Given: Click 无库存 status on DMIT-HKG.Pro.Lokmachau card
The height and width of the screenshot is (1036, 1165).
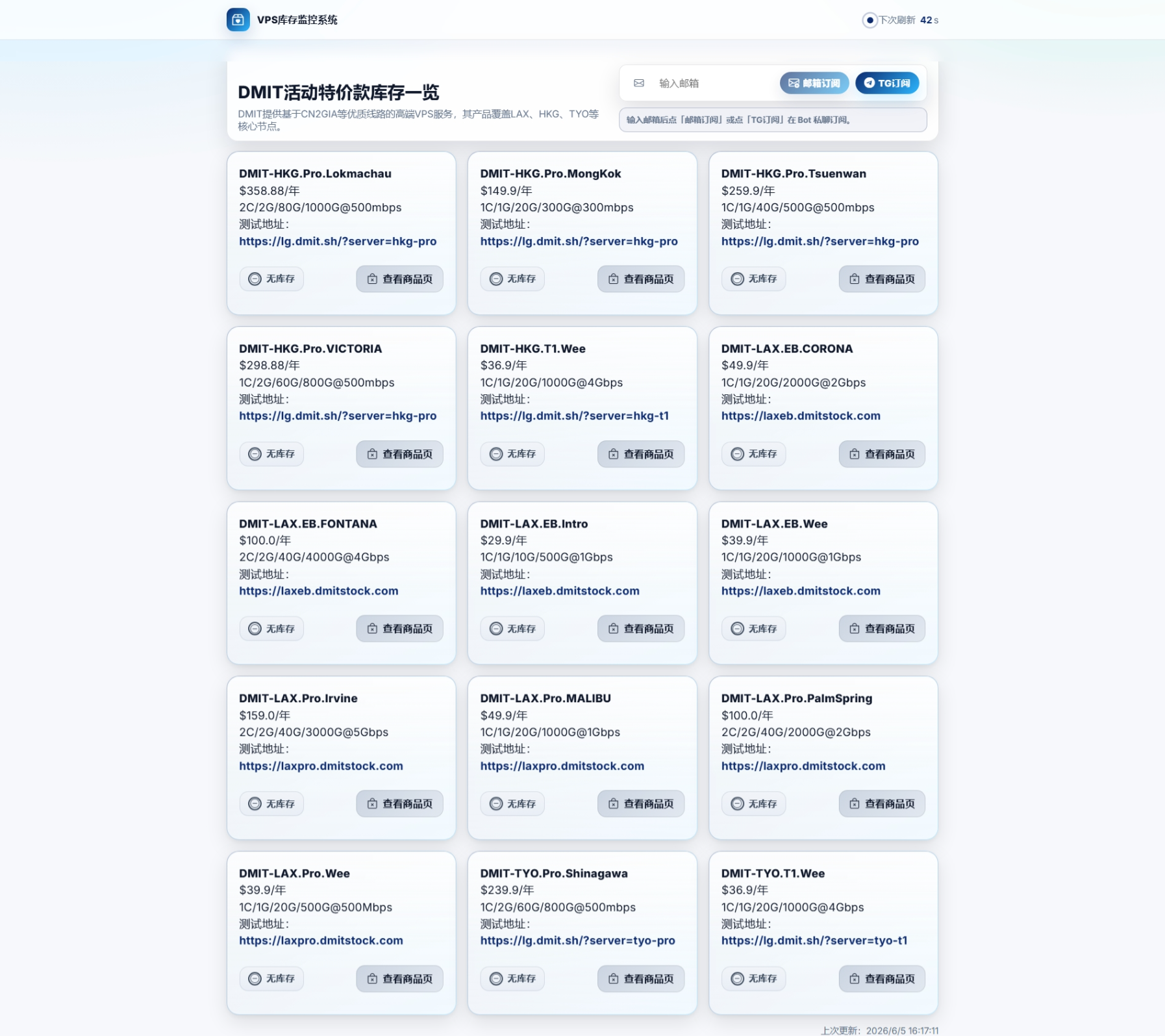Looking at the screenshot, I should pyautogui.click(x=271, y=279).
